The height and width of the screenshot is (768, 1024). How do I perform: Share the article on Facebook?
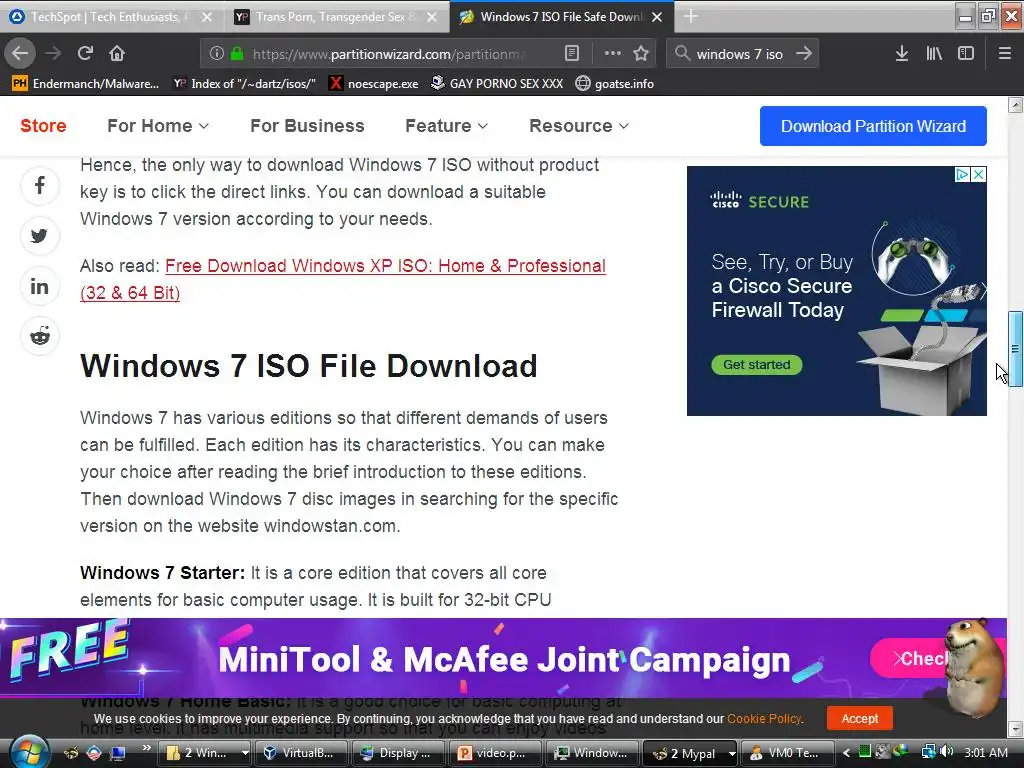pyautogui.click(x=40, y=186)
